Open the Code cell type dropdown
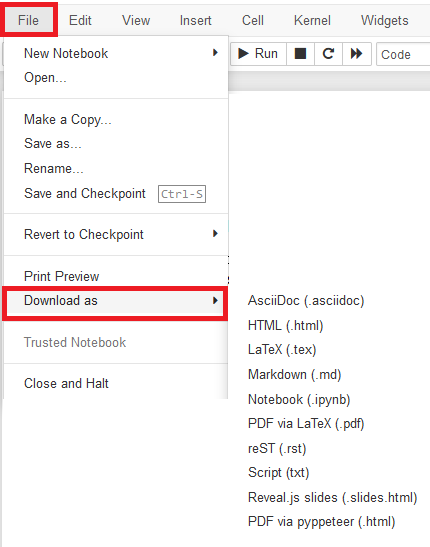This screenshot has height=547, width=430. [403, 54]
